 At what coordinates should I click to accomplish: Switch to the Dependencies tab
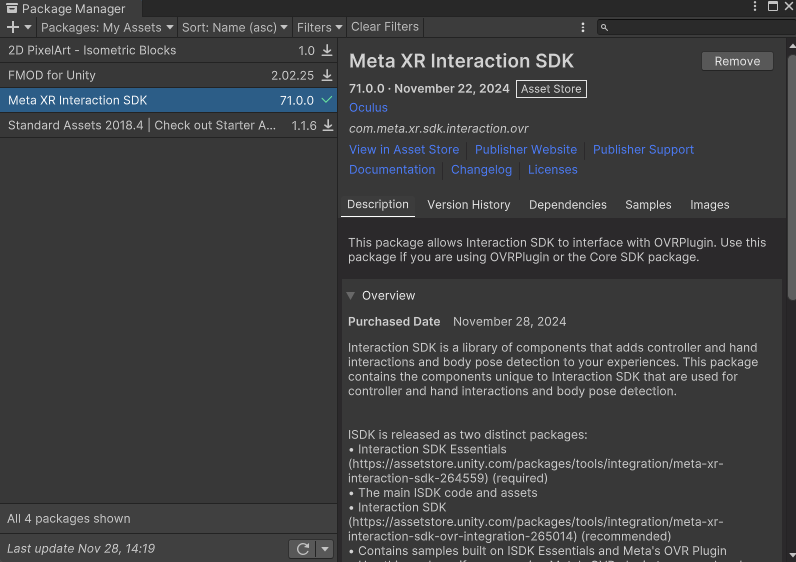[567, 205]
